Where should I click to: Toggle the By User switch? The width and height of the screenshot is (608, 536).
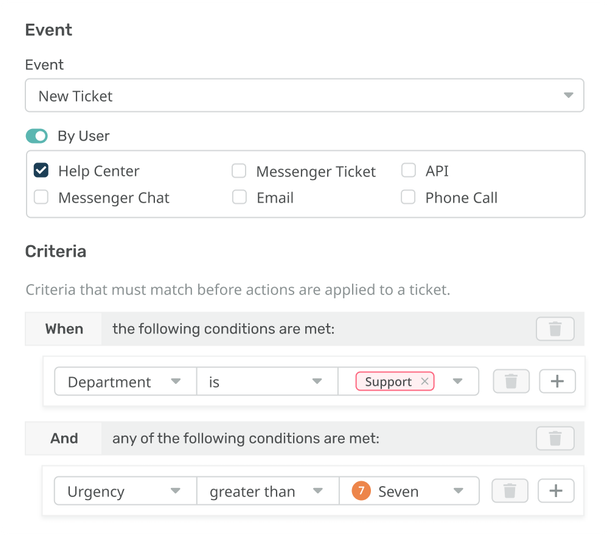click(x=37, y=136)
